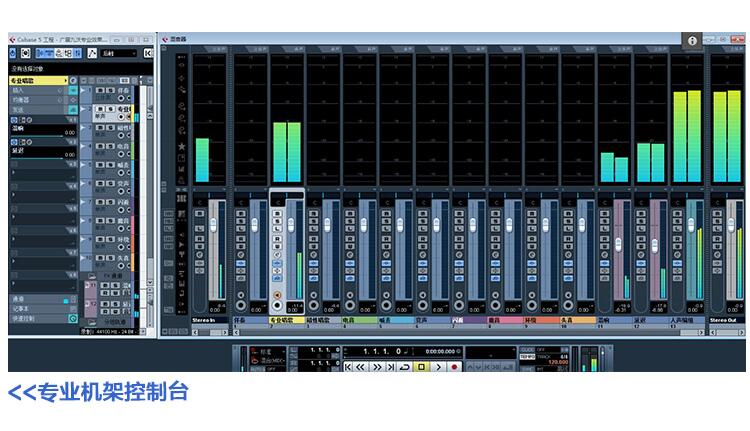Mute track 1 伴奏 in track list
The image size is (750, 431).
99,90
